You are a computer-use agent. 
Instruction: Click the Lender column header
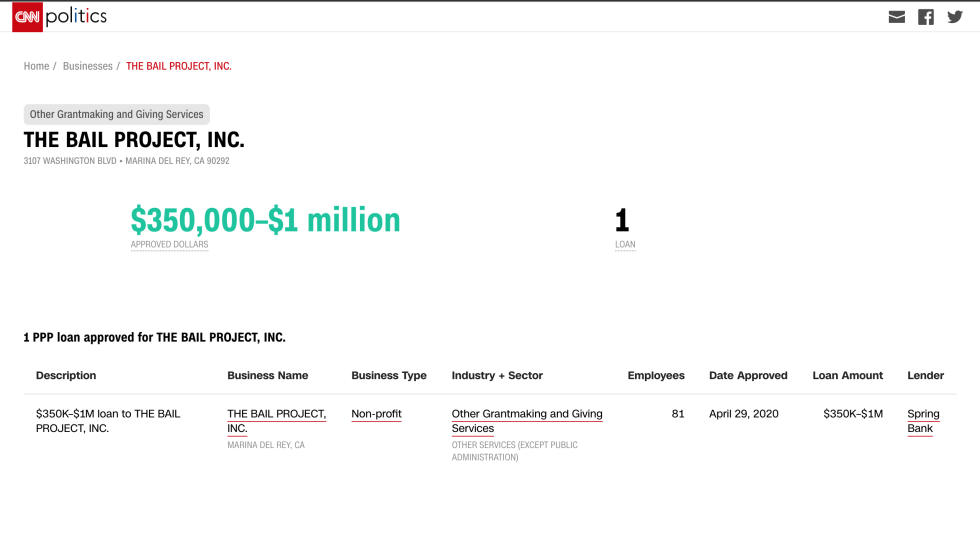coord(926,376)
